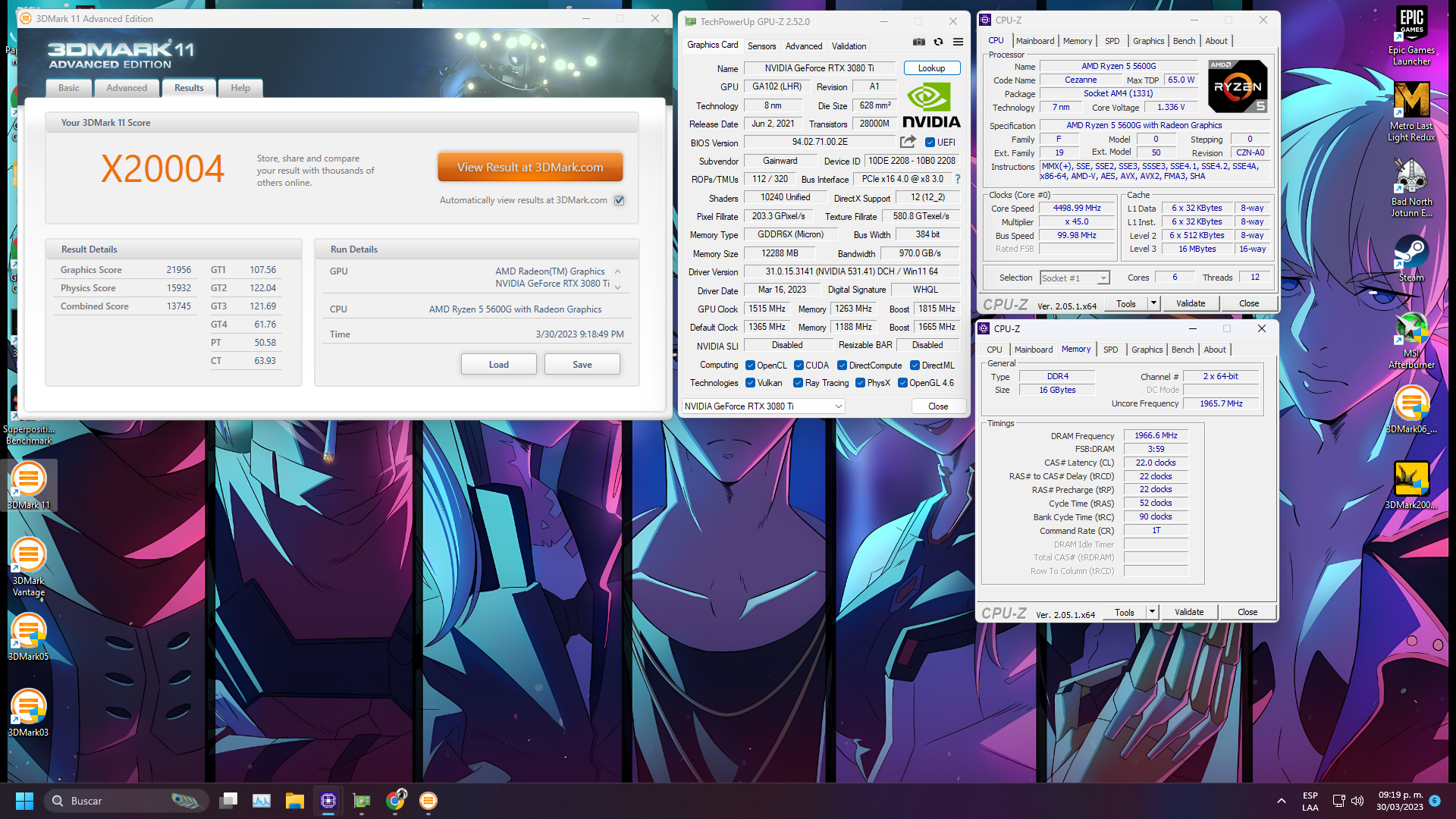
Task: Open the Validation tab in GPU-Z
Action: 849,46
